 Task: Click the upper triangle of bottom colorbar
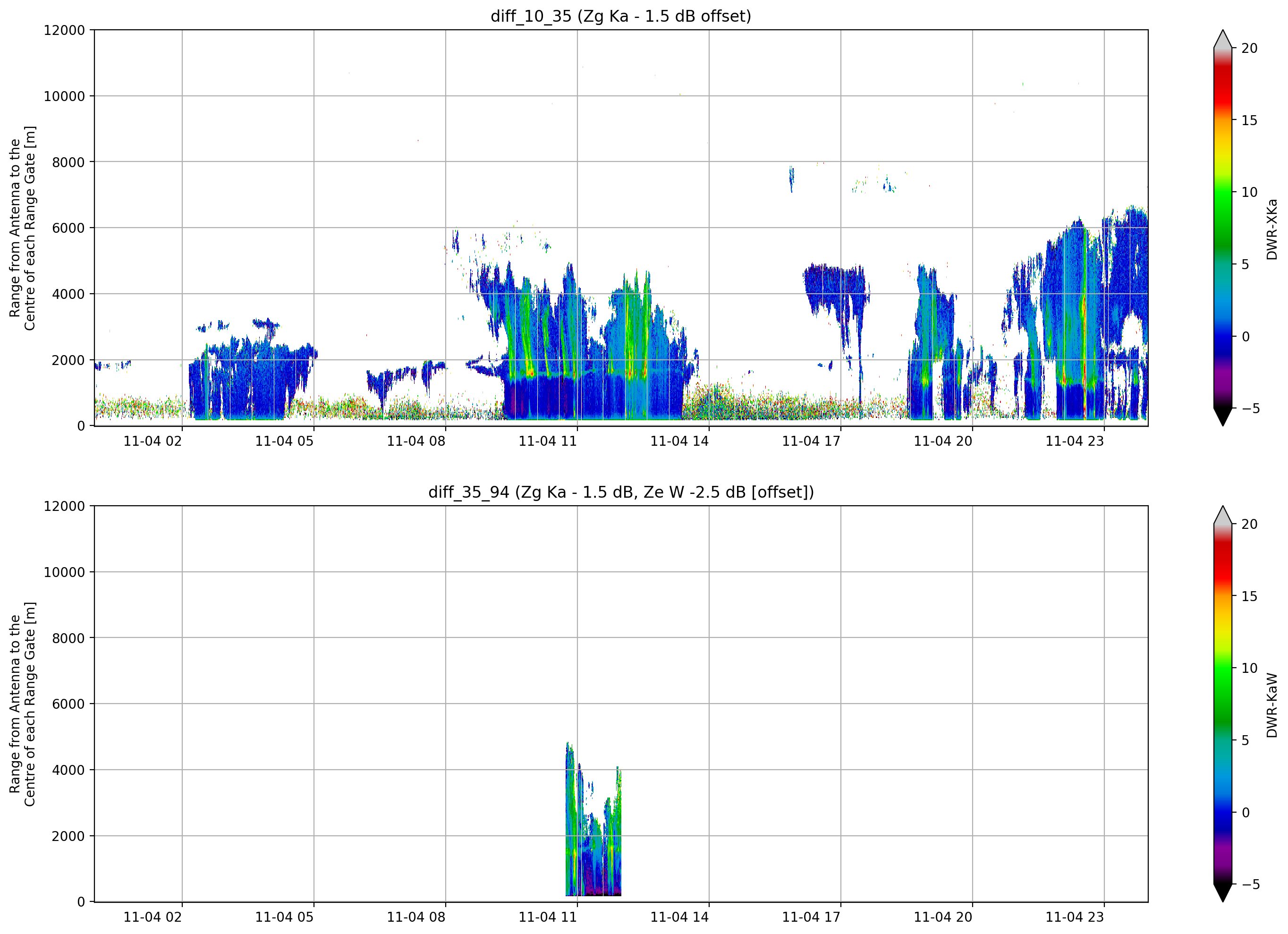tap(1223, 515)
